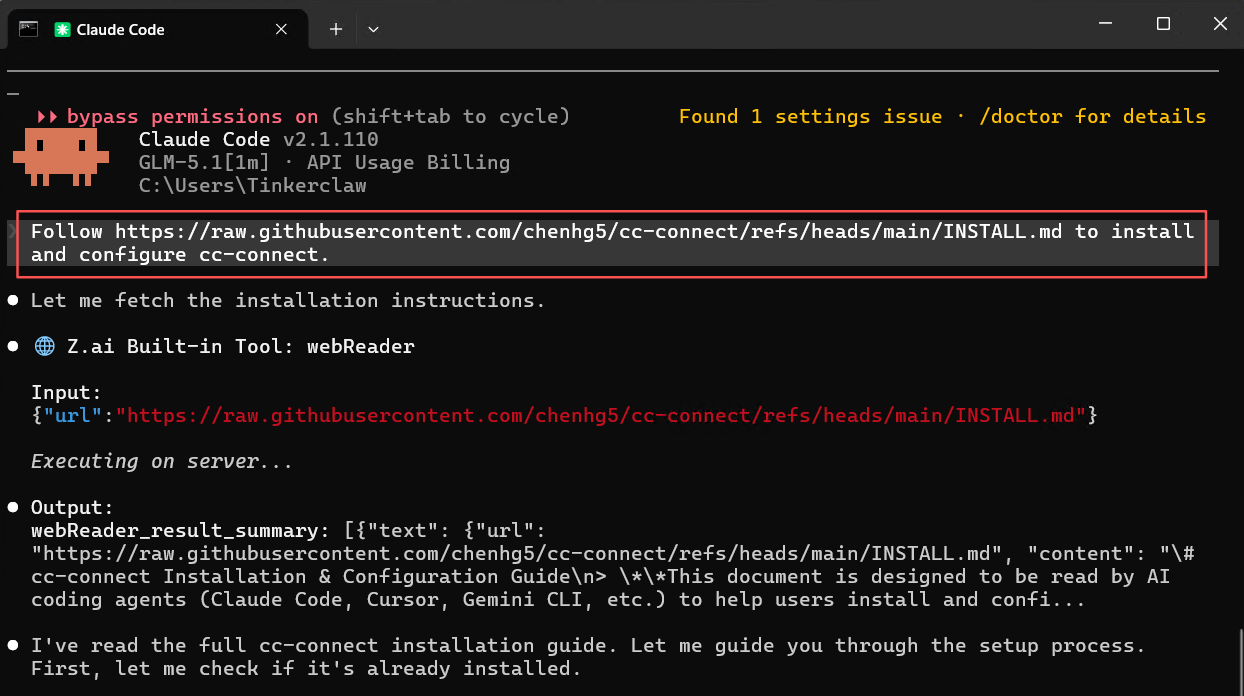This screenshot has height=696, width=1244.
Task: Click 'and configure cc-connect.' prompt line
Action: point(180,254)
